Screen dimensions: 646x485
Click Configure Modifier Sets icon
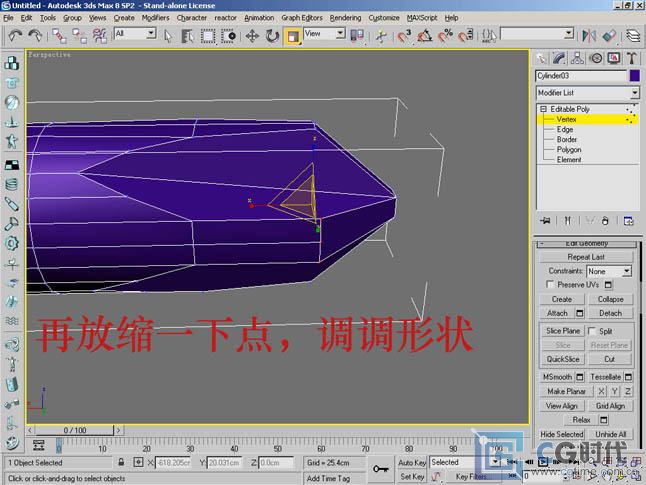click(629, 221)
